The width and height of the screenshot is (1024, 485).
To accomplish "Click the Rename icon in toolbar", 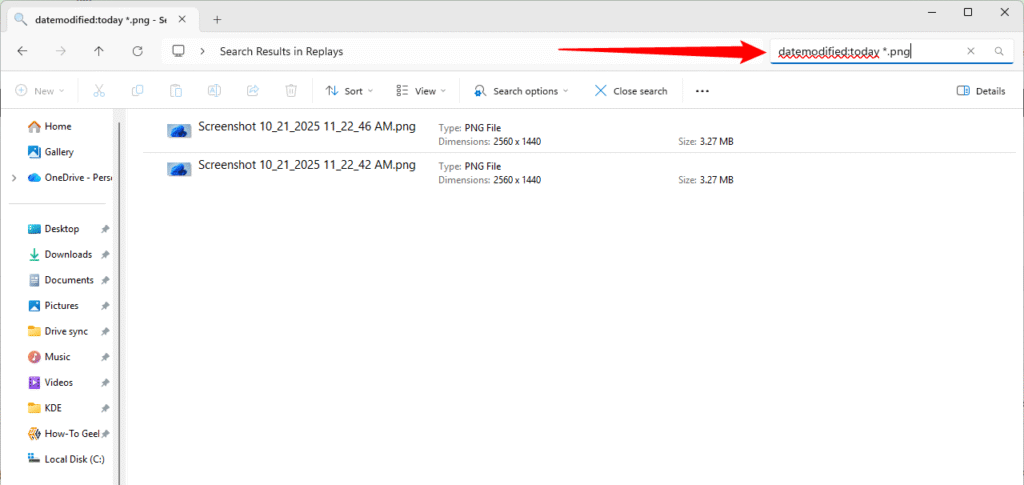I will (214, 91).
